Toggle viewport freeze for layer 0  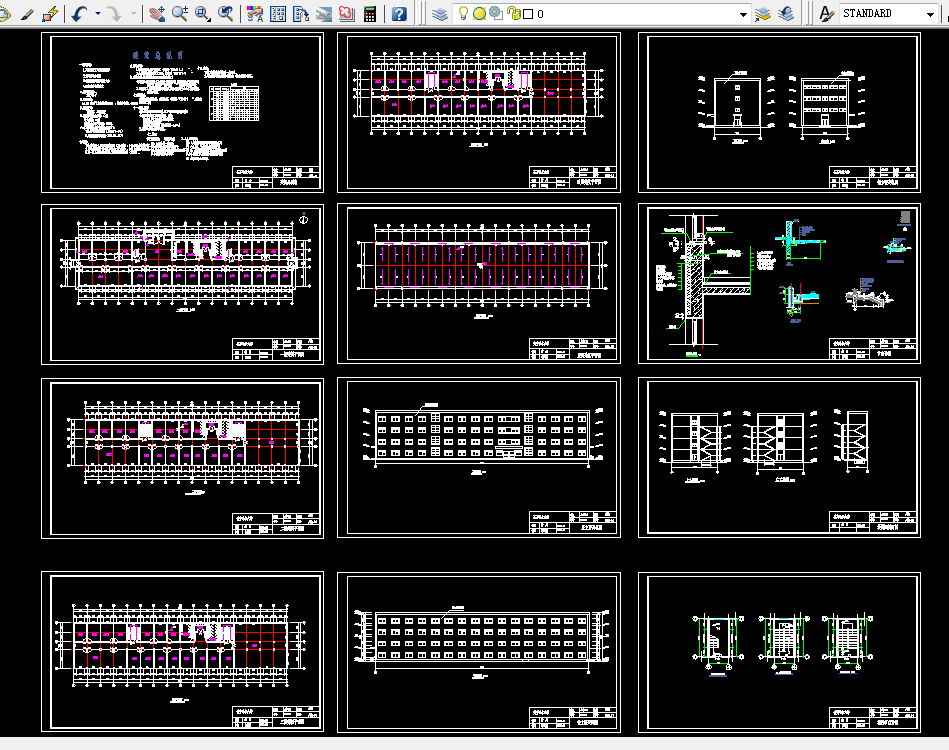coord(496,13)
